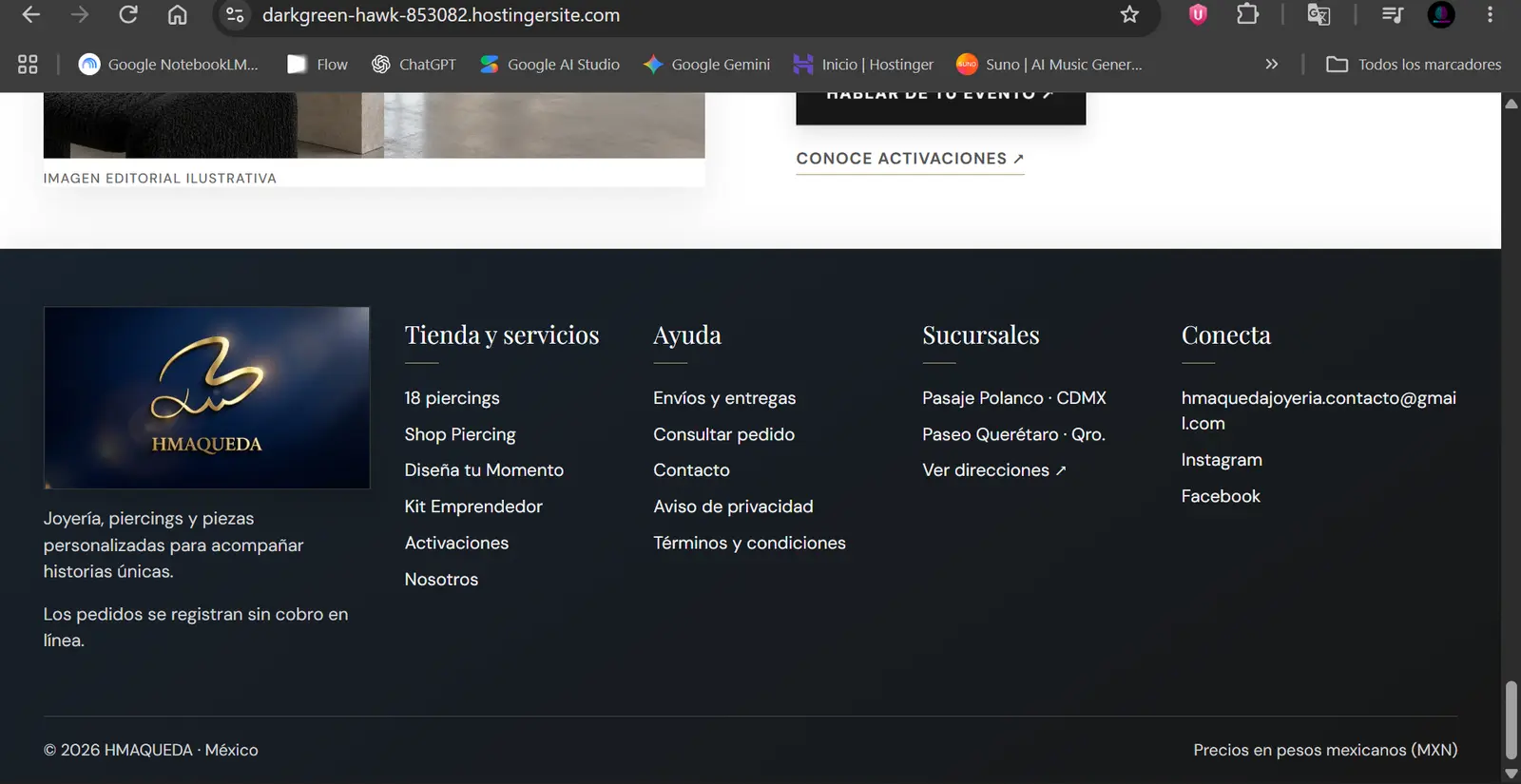This screenshot has height=784, width=1521.
Task: Open the Nosotros footer link
Action: click(441, 580)
